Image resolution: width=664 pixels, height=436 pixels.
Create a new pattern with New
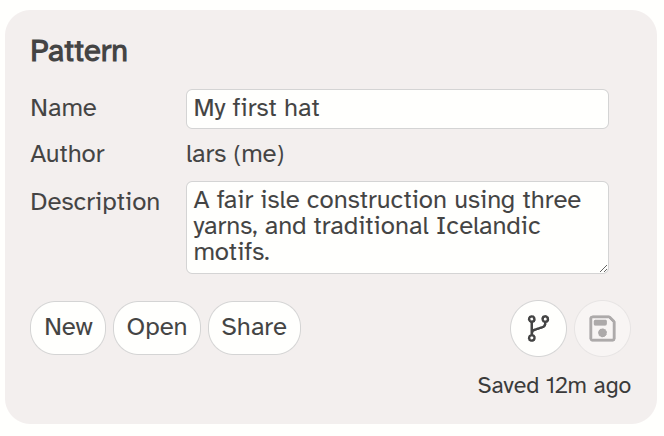[x=68, y=328]
